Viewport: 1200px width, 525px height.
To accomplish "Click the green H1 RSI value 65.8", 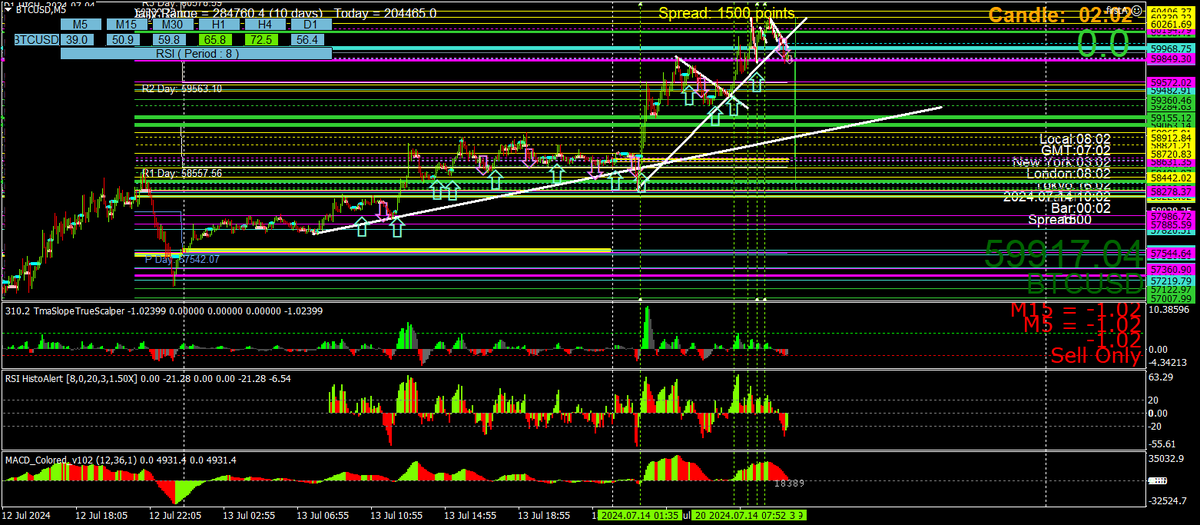I will (x=216, y=39).
